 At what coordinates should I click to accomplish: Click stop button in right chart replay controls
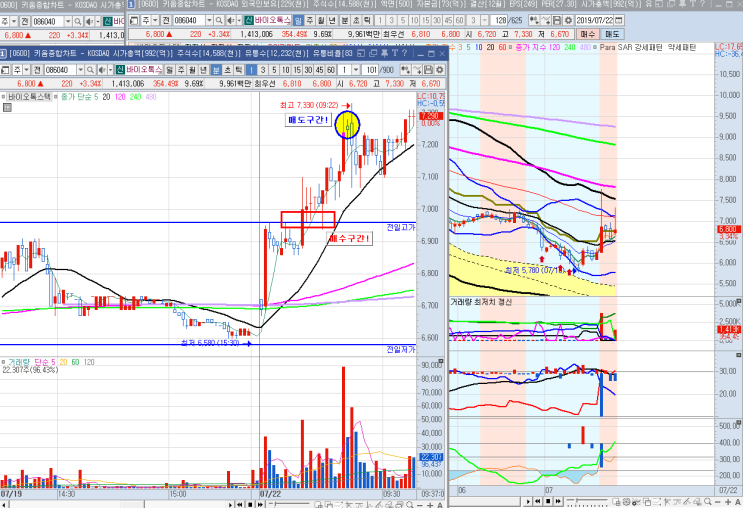548,501
